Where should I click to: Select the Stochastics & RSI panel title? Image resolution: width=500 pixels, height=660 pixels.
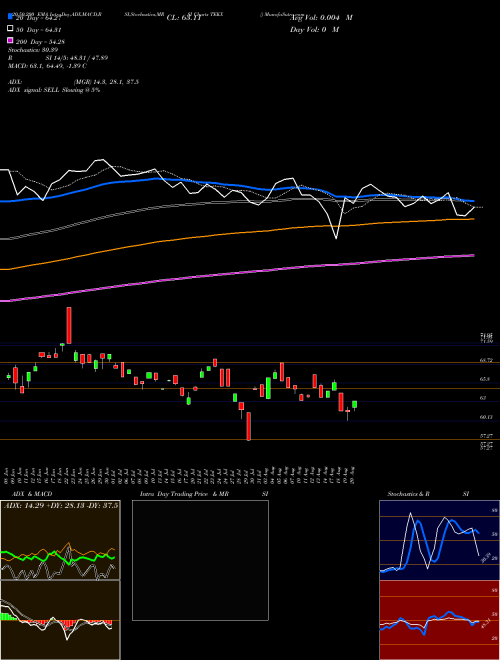point(428,494)
